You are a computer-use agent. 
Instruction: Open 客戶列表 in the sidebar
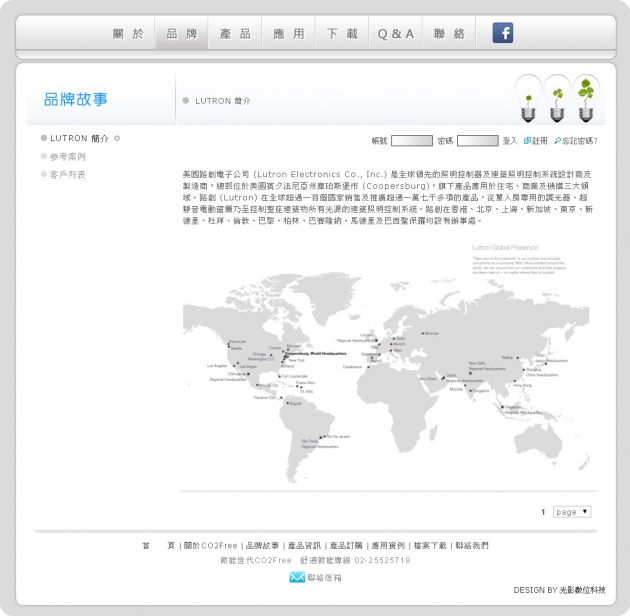point(67,175)
